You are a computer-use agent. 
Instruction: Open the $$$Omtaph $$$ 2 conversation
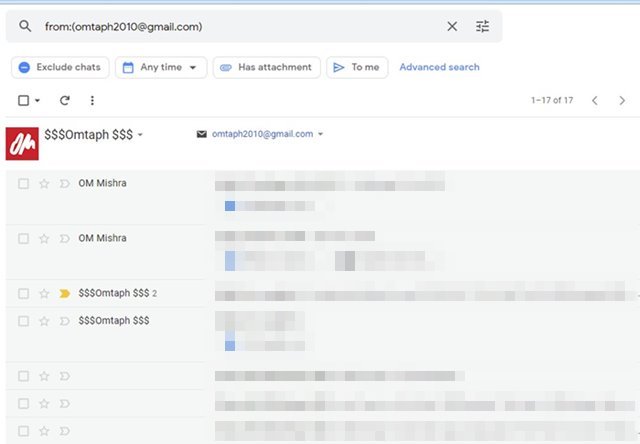(322, 293)
